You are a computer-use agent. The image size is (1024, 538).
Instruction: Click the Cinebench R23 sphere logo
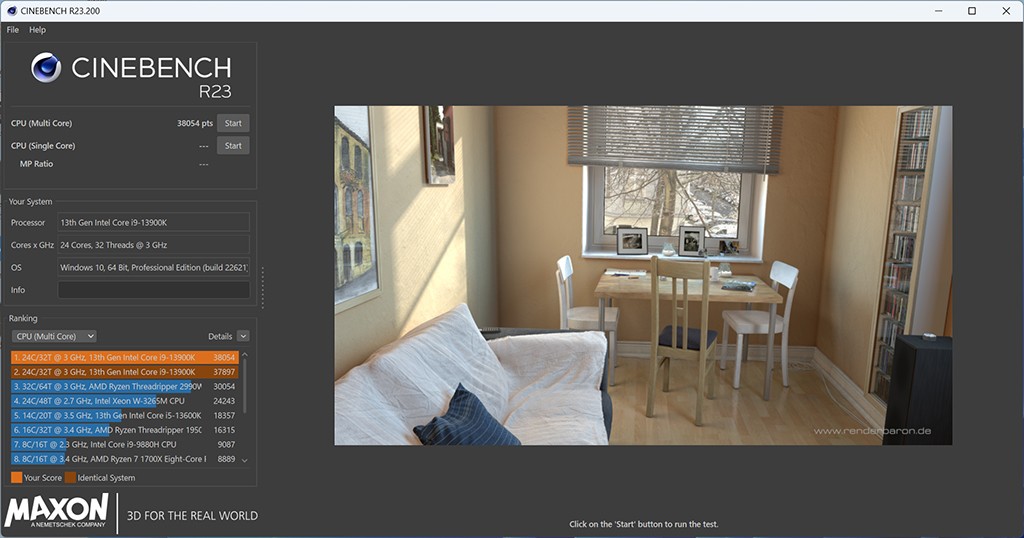click(46, 67)
